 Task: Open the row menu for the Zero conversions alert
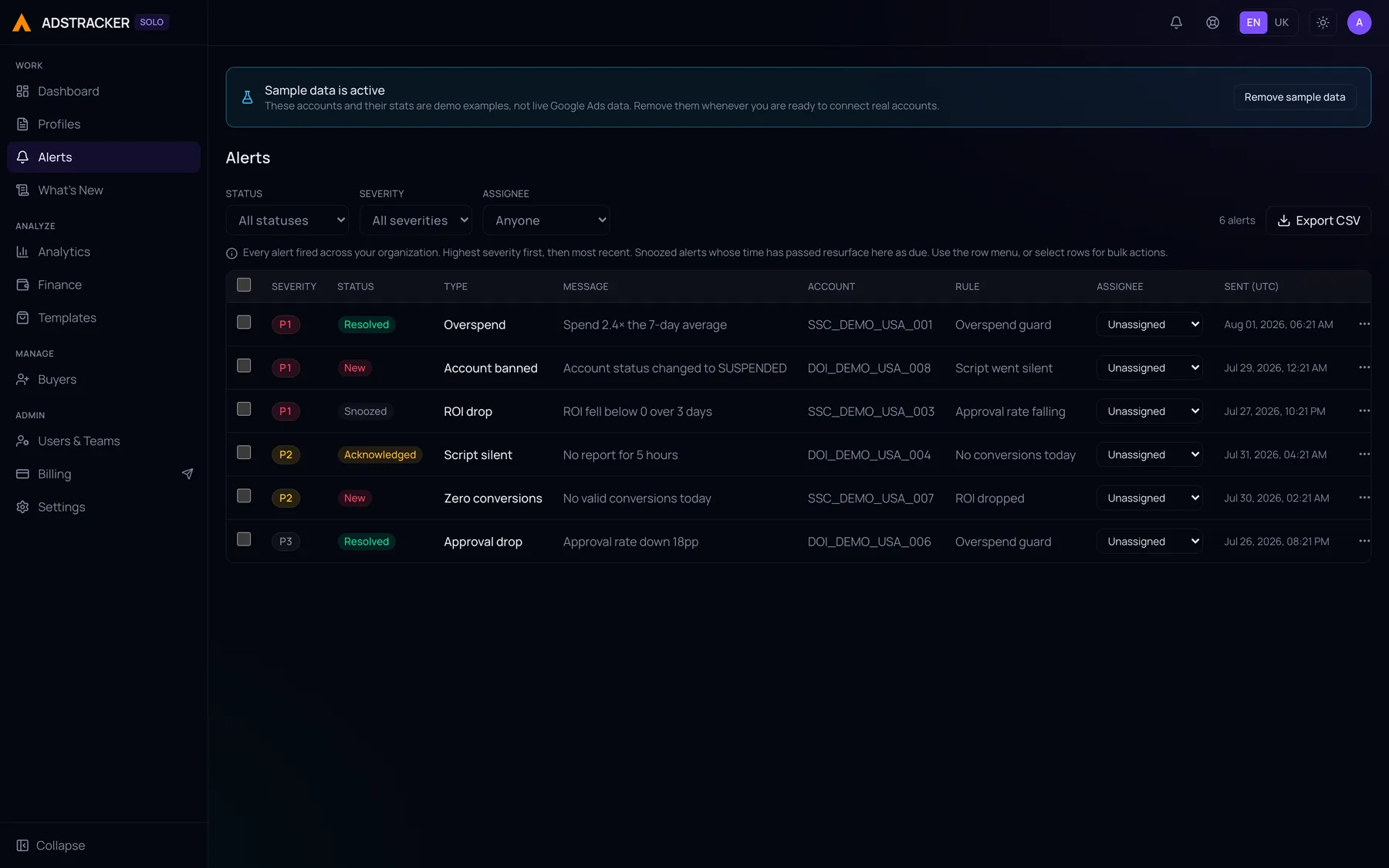point(1364,498)
